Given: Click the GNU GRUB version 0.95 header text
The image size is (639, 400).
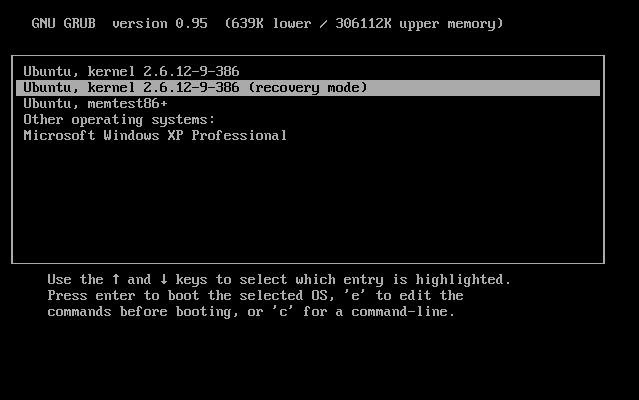Looking at the screenshot, I should point(119,24).
